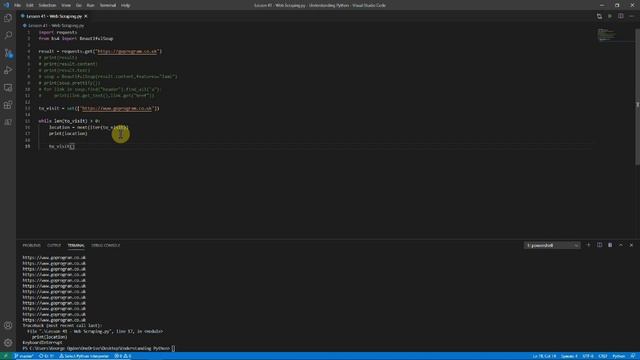Click the 'import requests' code on line 1
Viewport: 640px width, 360px height.
click(x=58, y=32)
